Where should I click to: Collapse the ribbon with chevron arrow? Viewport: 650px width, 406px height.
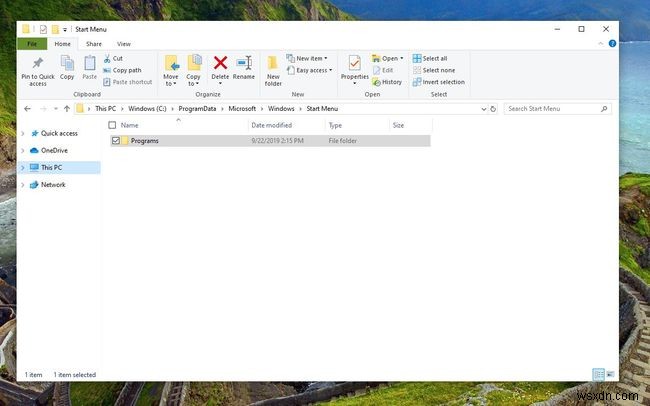(x=600, y=44)
